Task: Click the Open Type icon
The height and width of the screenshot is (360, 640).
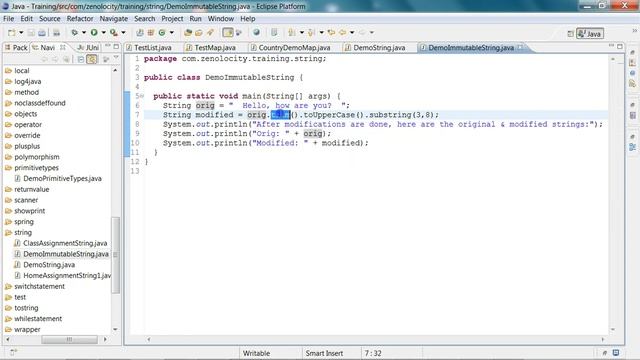Action: click(188, 33)
